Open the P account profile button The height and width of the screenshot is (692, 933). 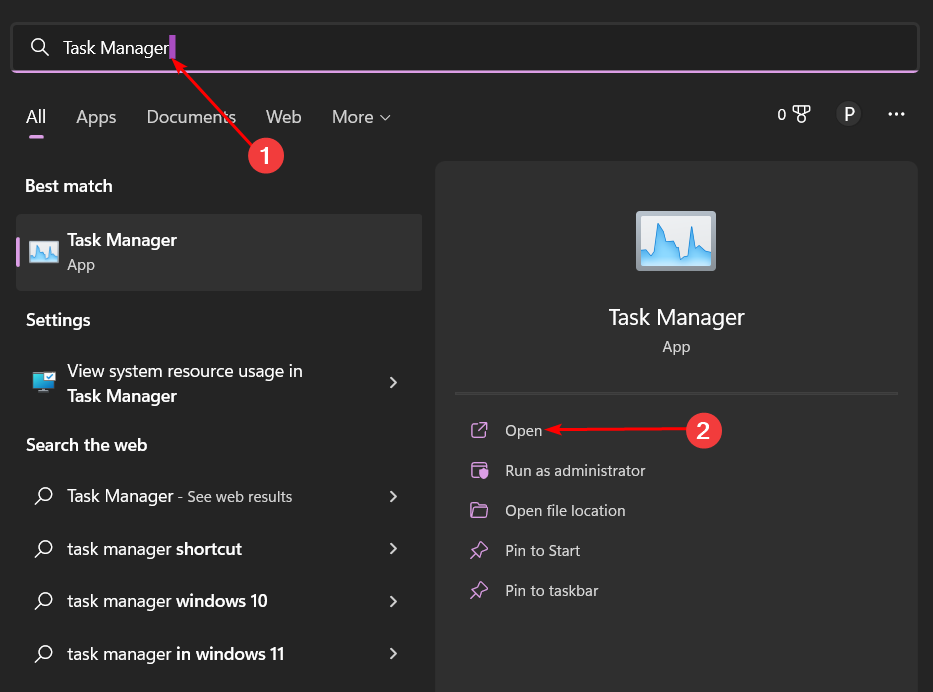849,114
